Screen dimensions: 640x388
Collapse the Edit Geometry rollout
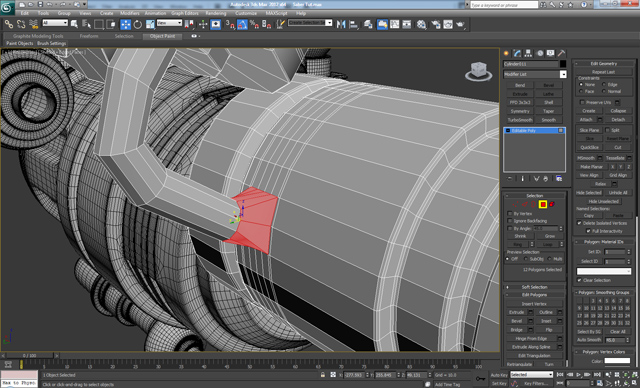(604, 63)
